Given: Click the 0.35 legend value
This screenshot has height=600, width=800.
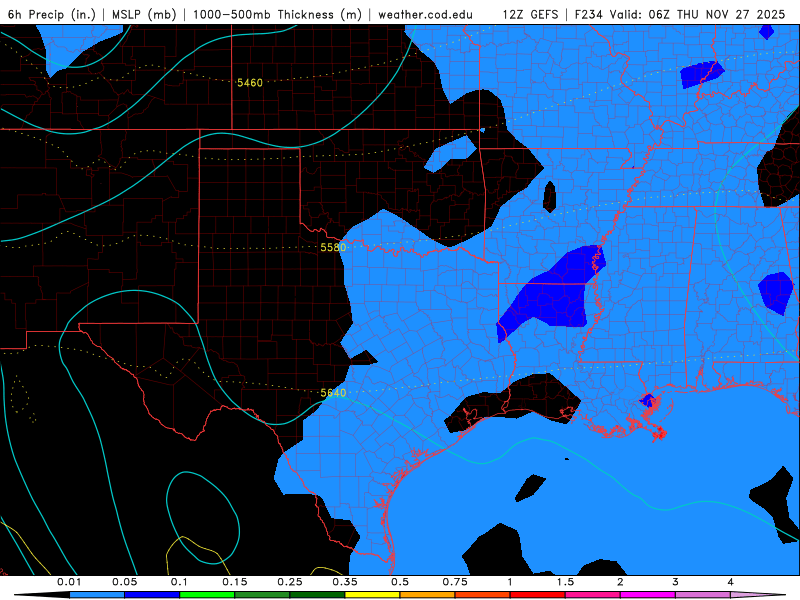Looking at the screenshot, I should (x=345, y=582).
